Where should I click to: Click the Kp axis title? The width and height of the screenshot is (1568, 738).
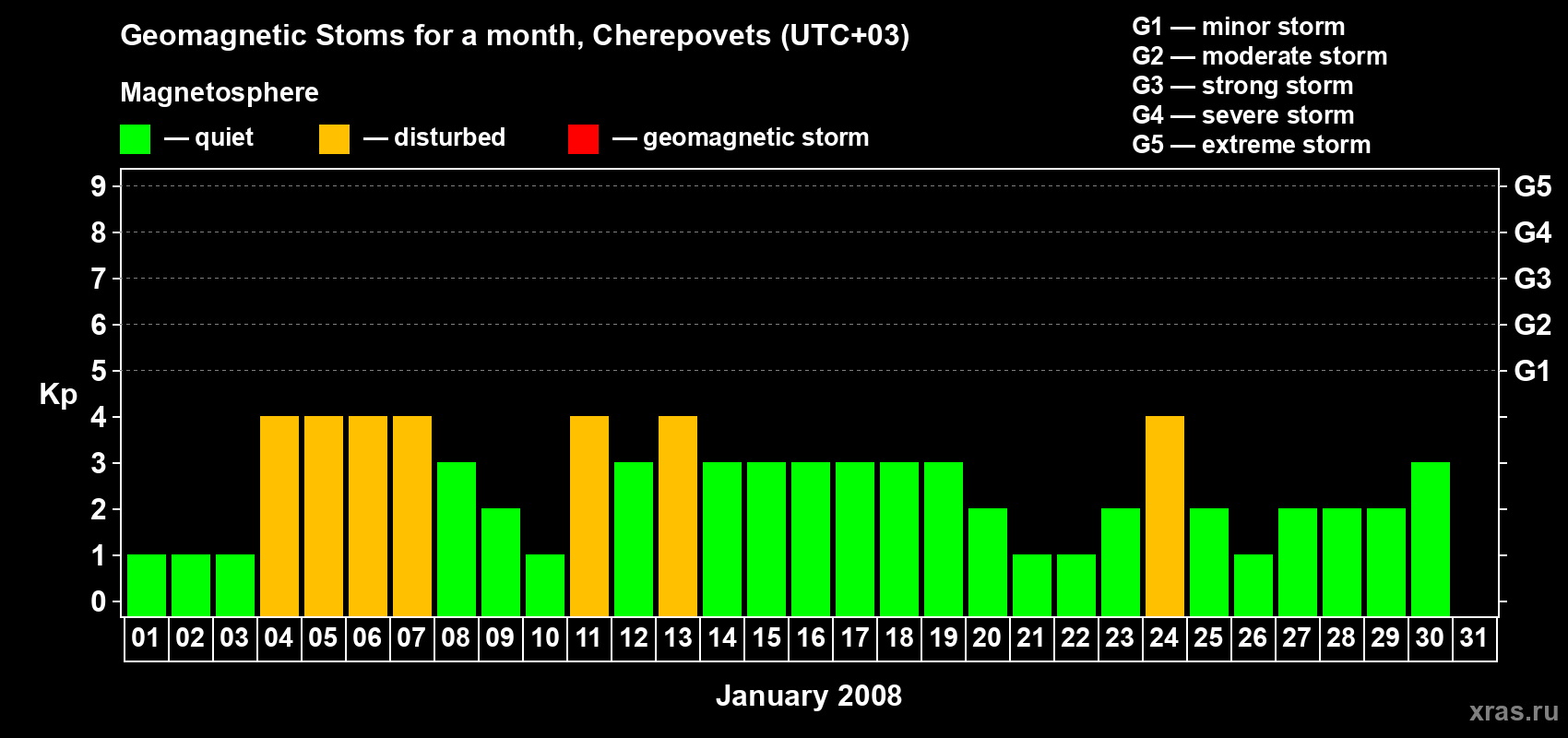(58, 394)
